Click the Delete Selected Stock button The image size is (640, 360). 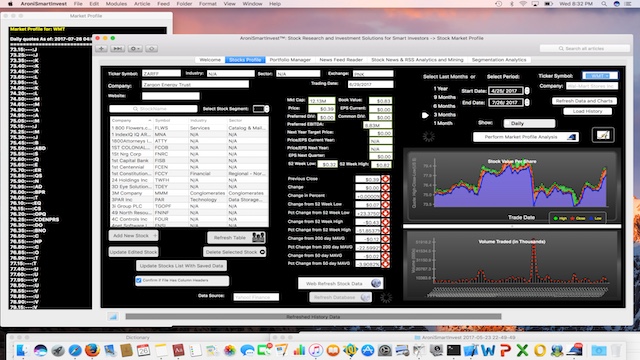tap(235, 252)
